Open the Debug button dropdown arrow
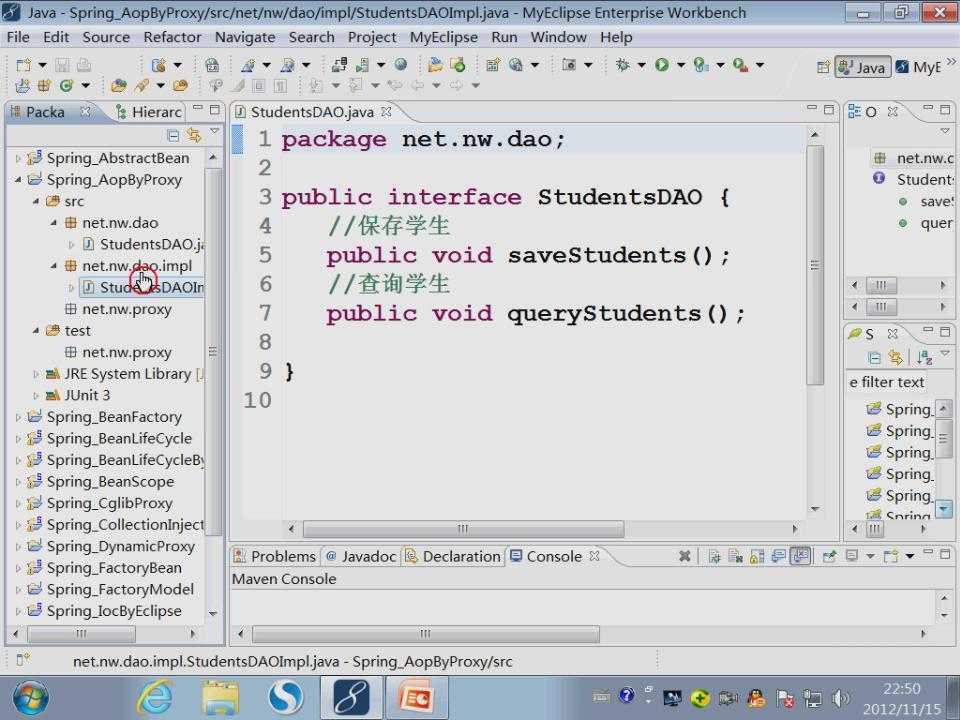 point(641,65)
